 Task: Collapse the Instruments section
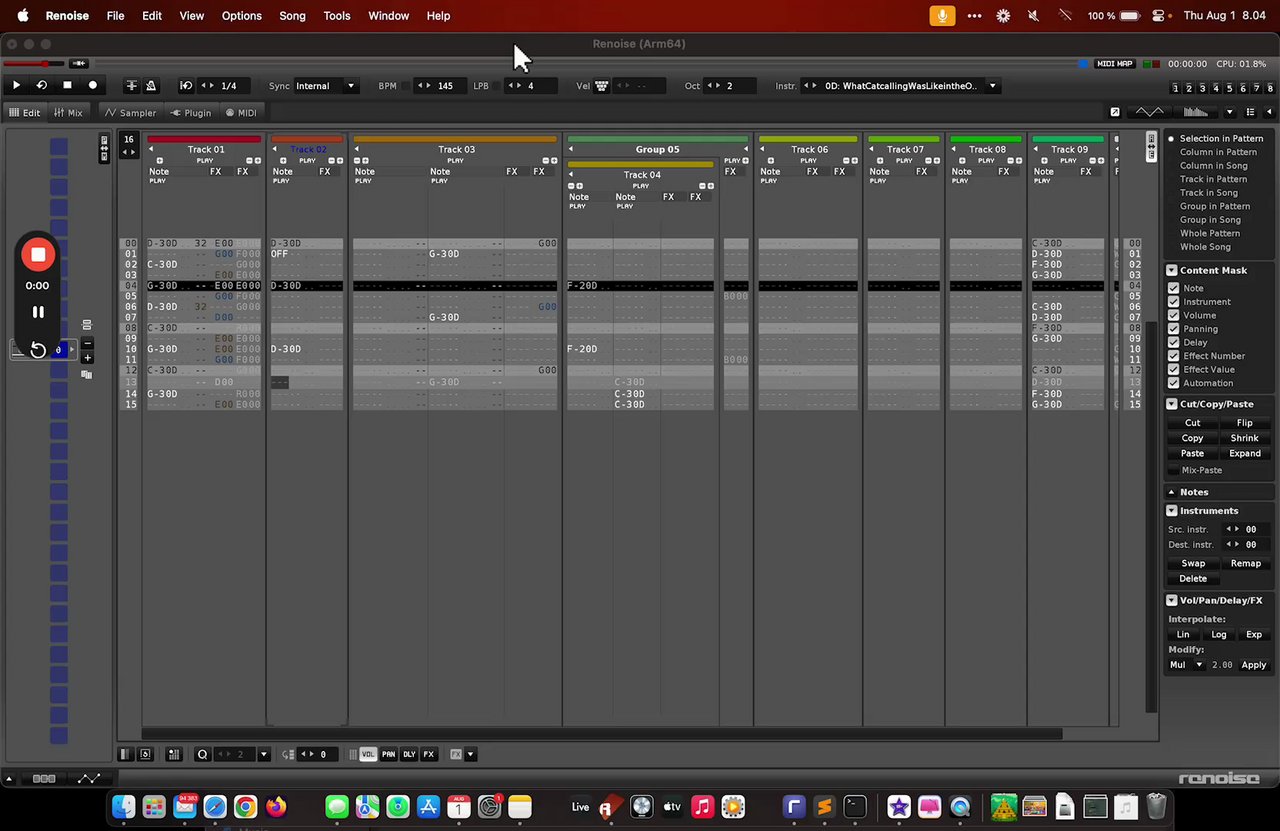(x=1172, y=510)
